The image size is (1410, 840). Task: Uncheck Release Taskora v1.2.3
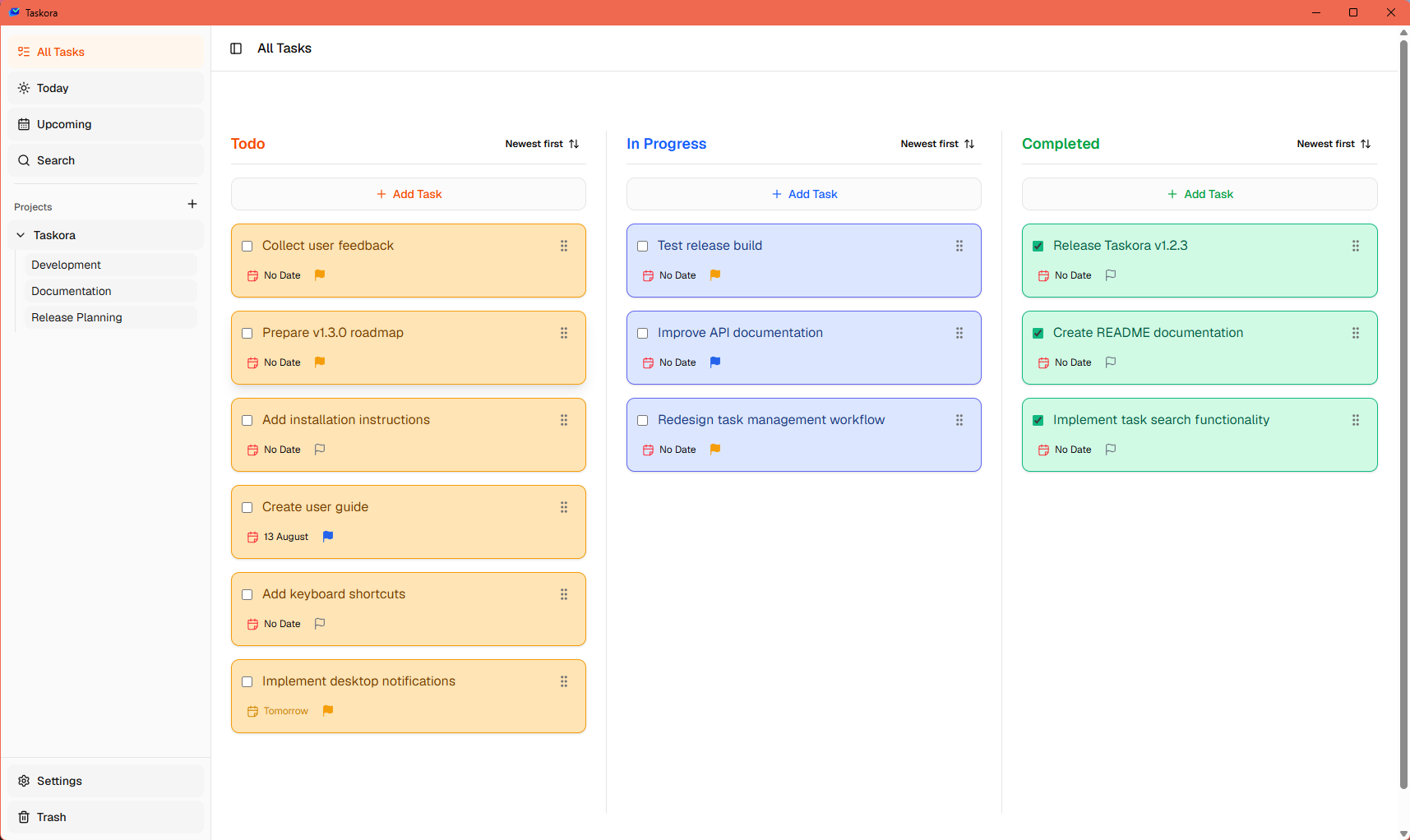pos(1038,246)
